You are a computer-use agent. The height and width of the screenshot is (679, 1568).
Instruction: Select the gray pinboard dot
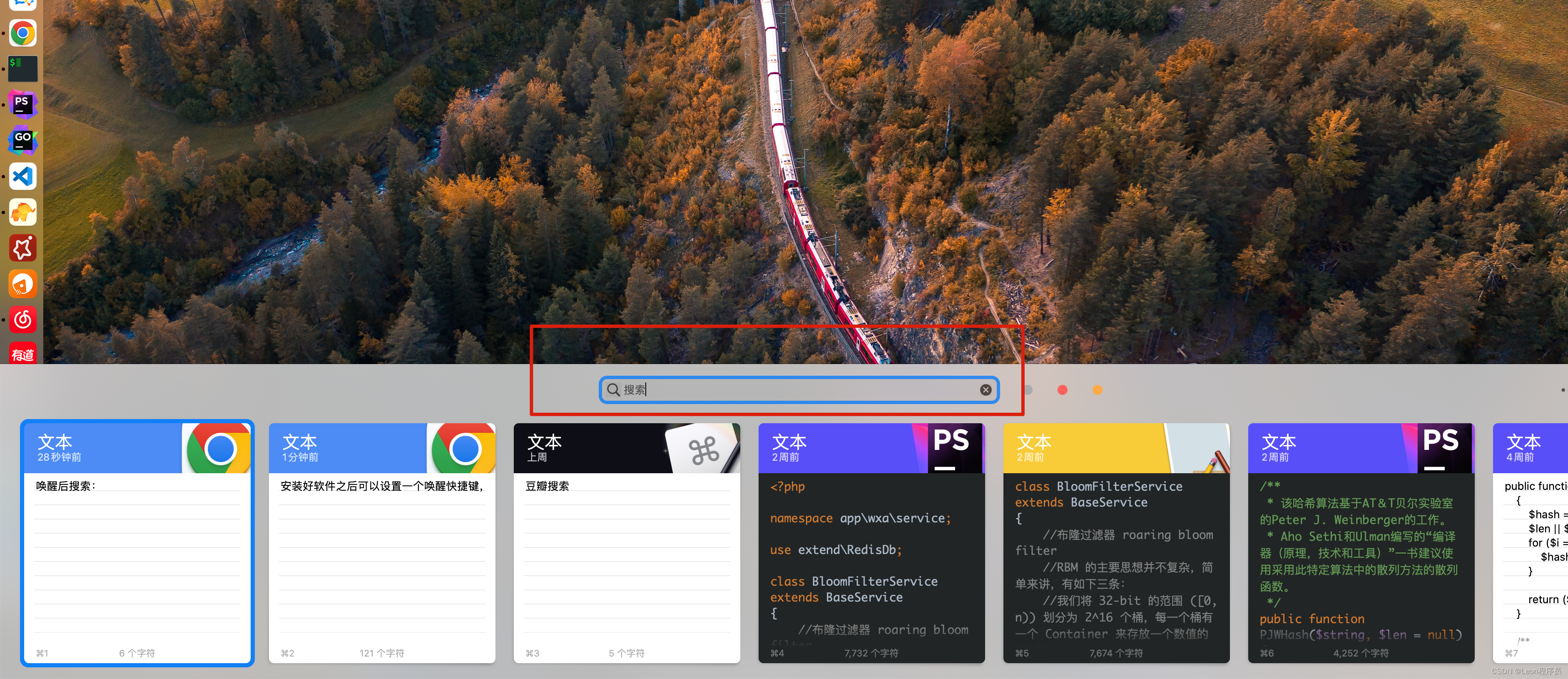1028,390
